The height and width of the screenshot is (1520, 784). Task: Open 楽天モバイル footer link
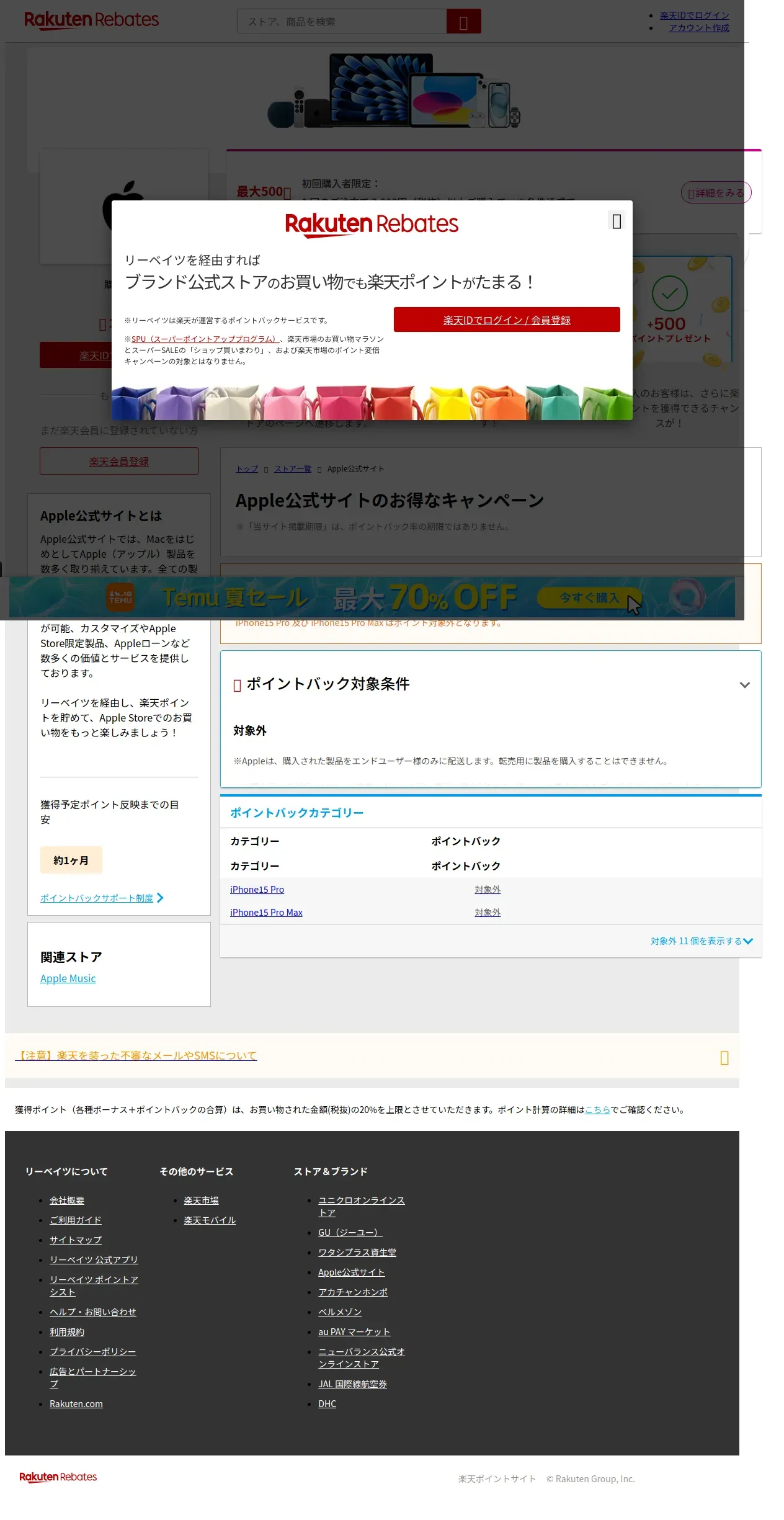point(210,1220)
